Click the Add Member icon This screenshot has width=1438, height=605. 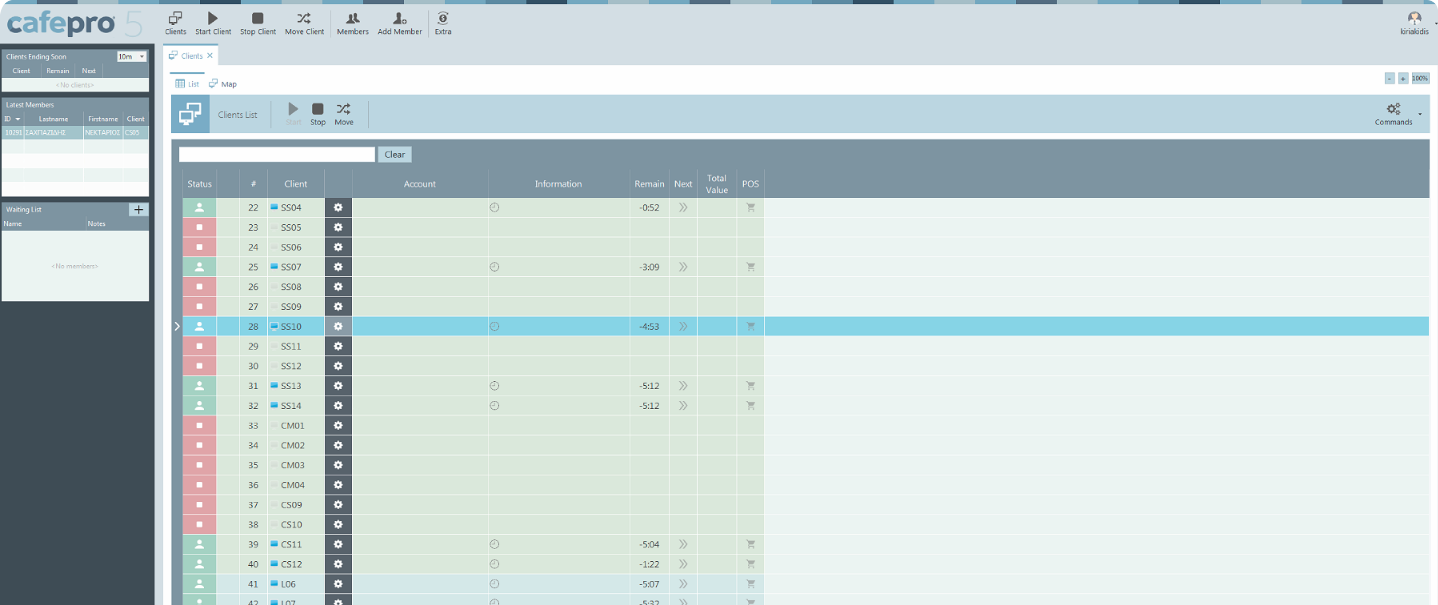(399, 18)
